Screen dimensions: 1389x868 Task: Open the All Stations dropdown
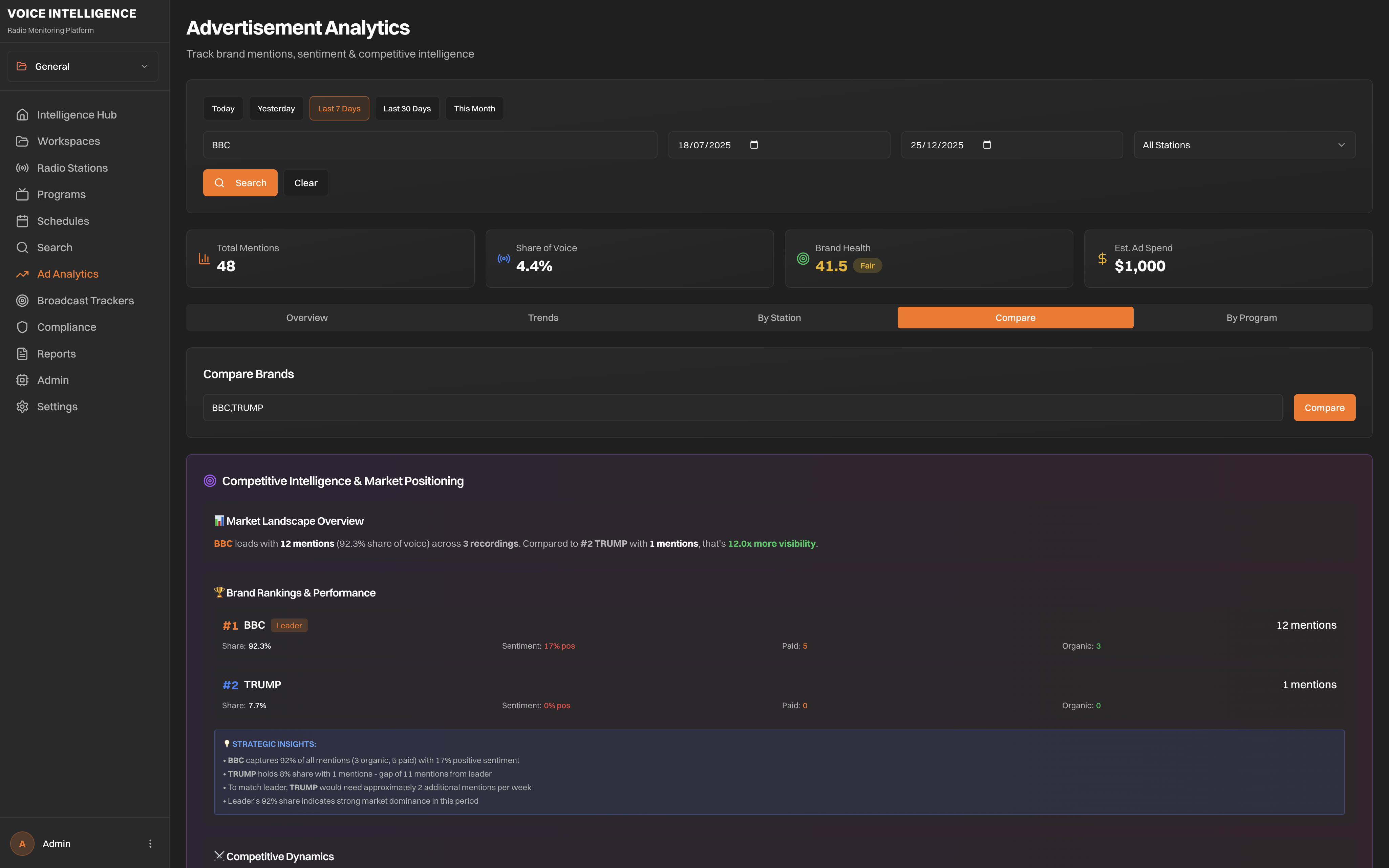click(x=1244, y=145)
